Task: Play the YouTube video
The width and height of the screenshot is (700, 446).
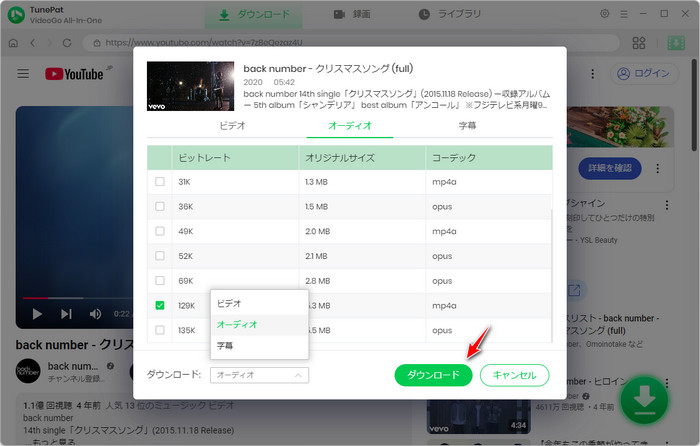Action: [37, 314]
